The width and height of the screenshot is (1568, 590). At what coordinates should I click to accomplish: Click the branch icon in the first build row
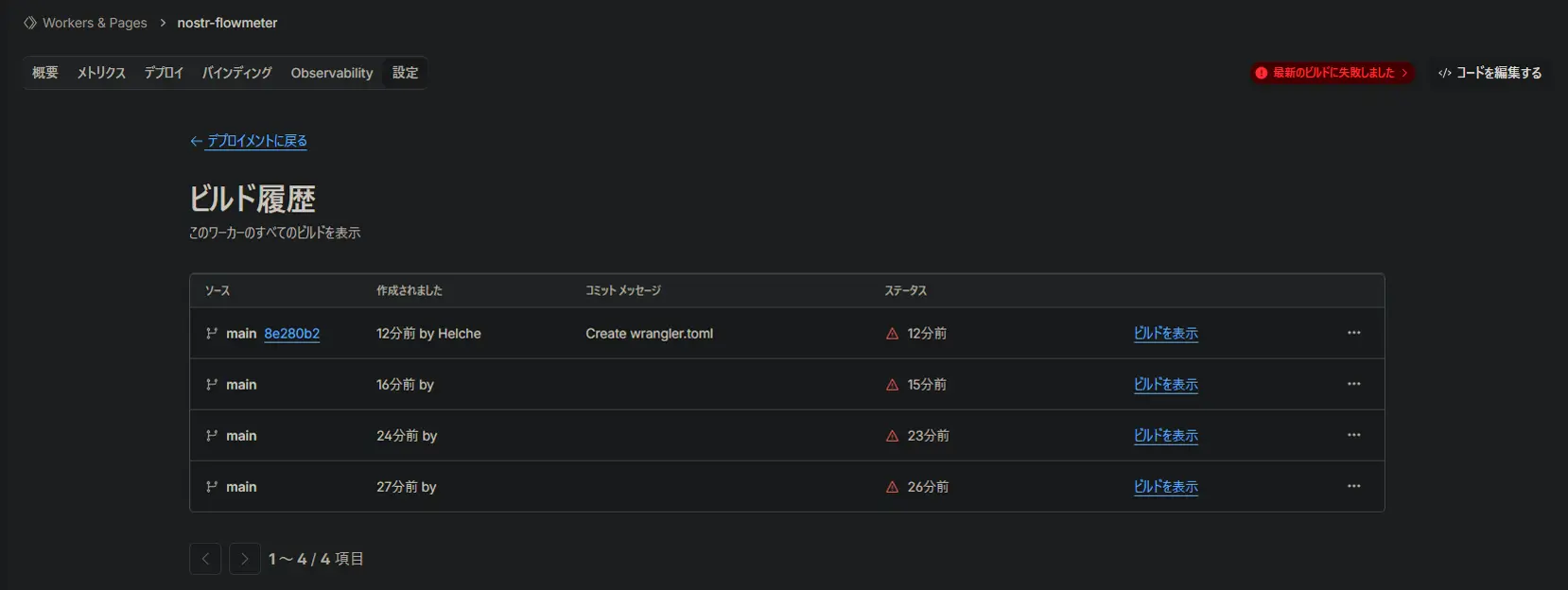pos(212,334)
